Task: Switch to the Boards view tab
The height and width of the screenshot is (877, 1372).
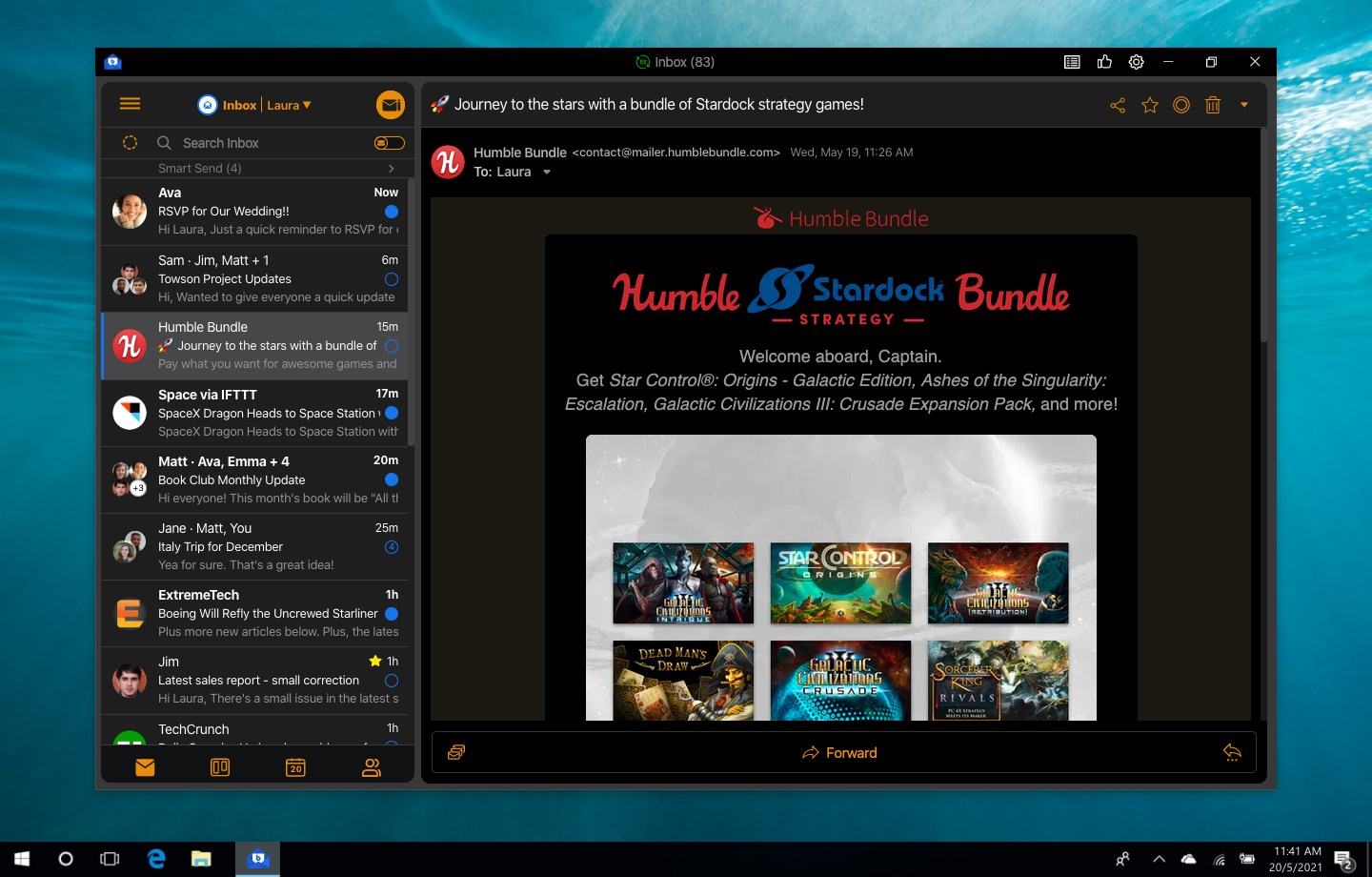Action: click(220, 767)
